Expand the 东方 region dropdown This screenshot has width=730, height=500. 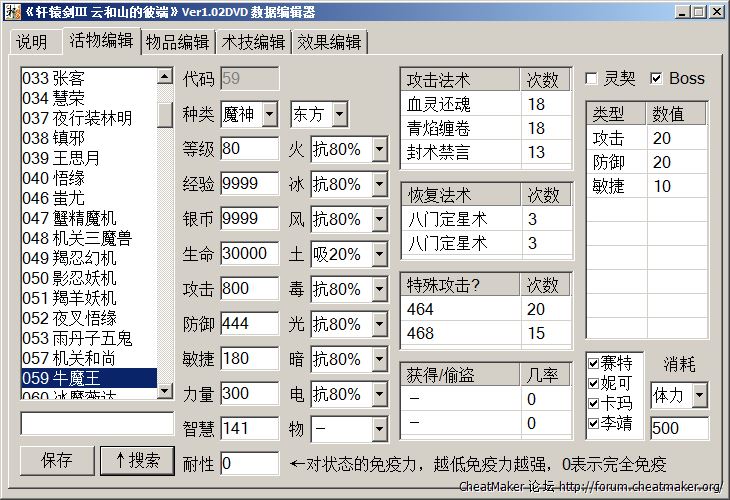tap(340, 115)
